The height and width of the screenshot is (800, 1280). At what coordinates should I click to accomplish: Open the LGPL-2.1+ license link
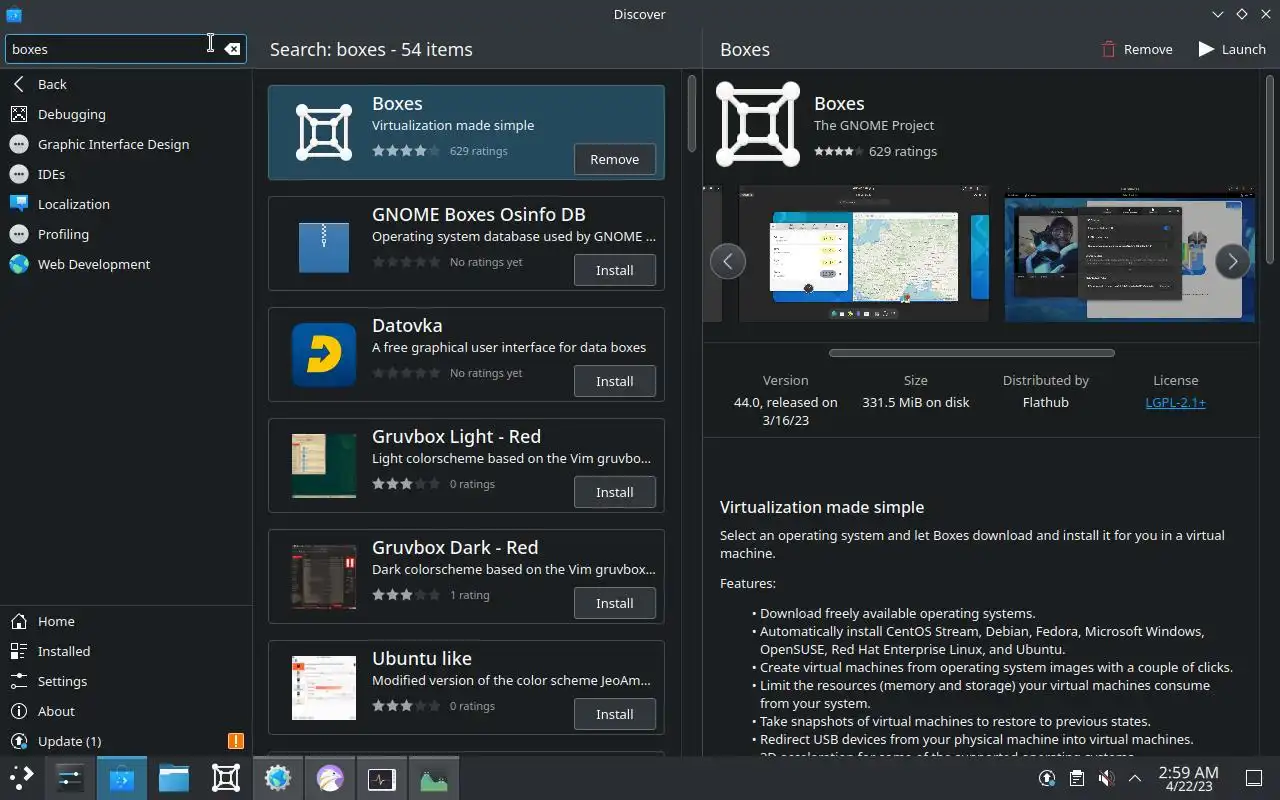coord(1175,402)
